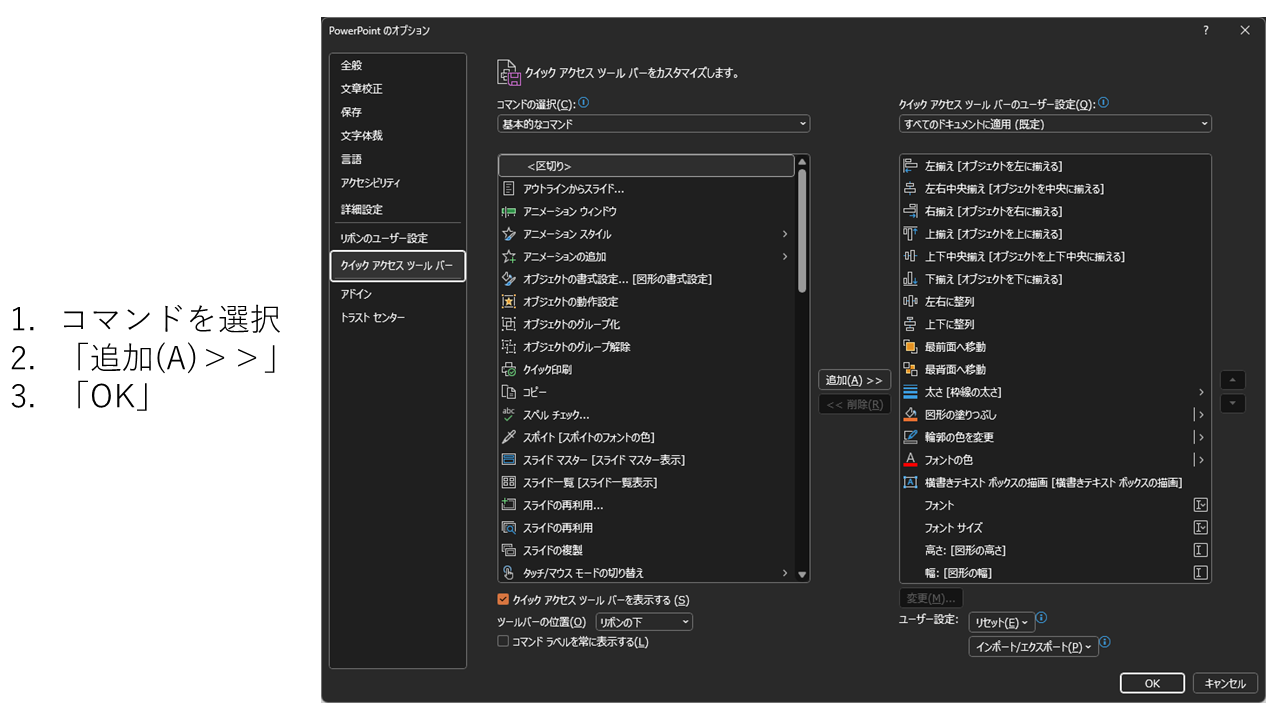Click the オブジェクトのグループ解除 icon

click(x=508, y=347)
